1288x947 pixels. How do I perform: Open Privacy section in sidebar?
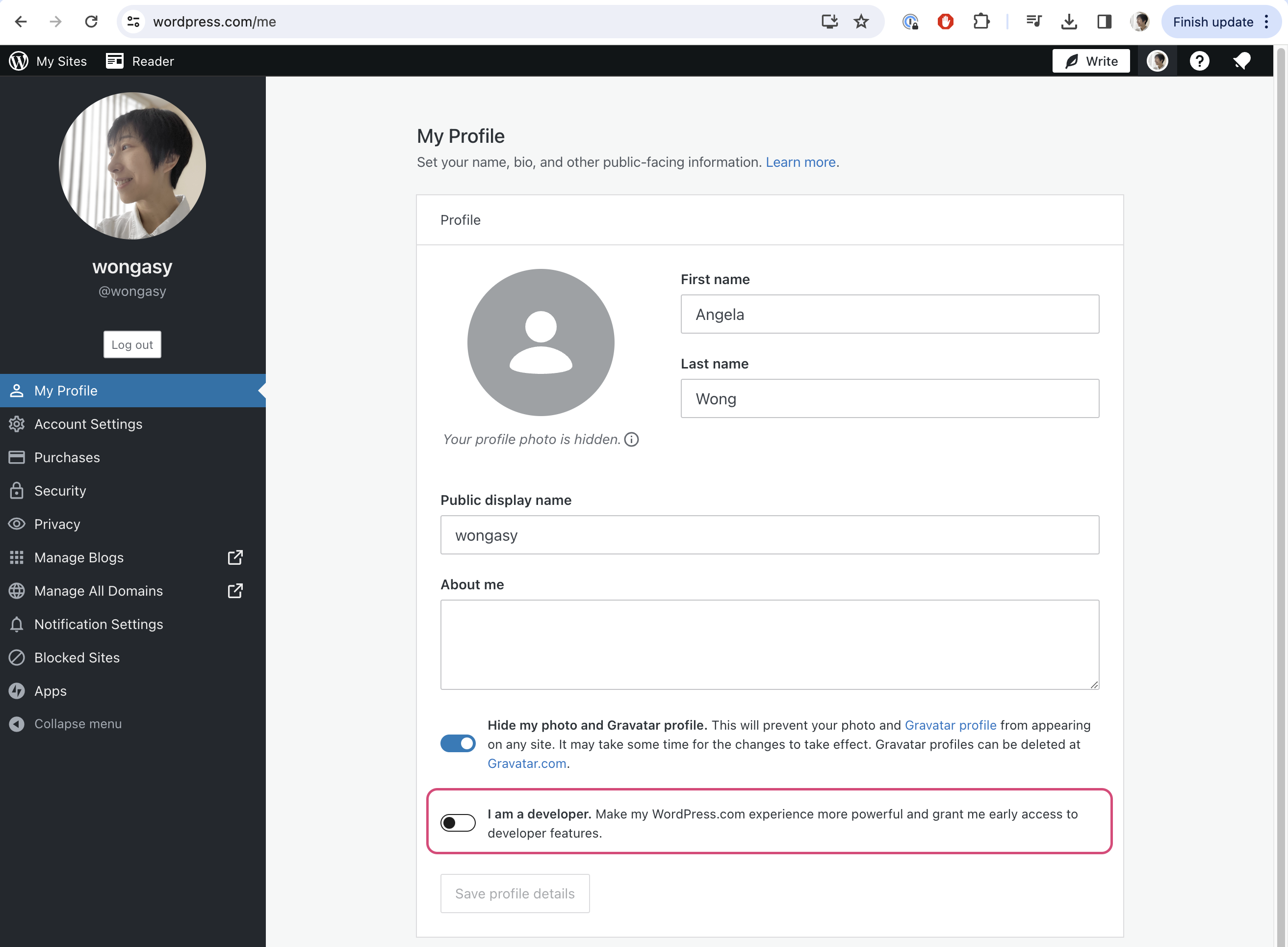(x=57, y=524)
